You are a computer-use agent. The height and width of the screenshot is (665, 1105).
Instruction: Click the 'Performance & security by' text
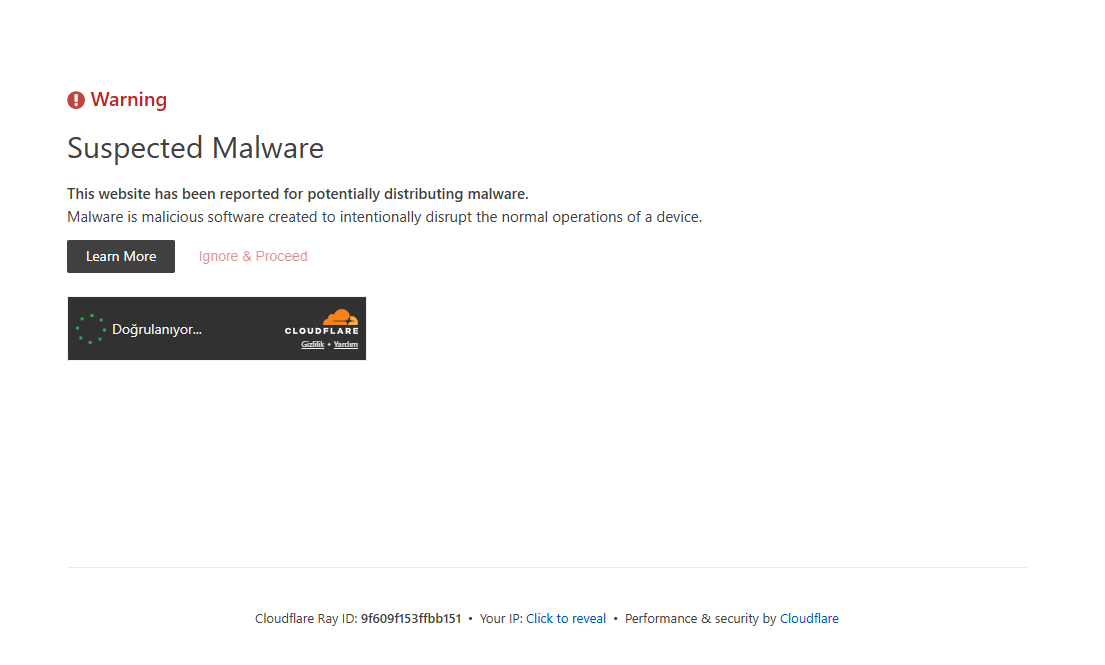pos(700,619)
